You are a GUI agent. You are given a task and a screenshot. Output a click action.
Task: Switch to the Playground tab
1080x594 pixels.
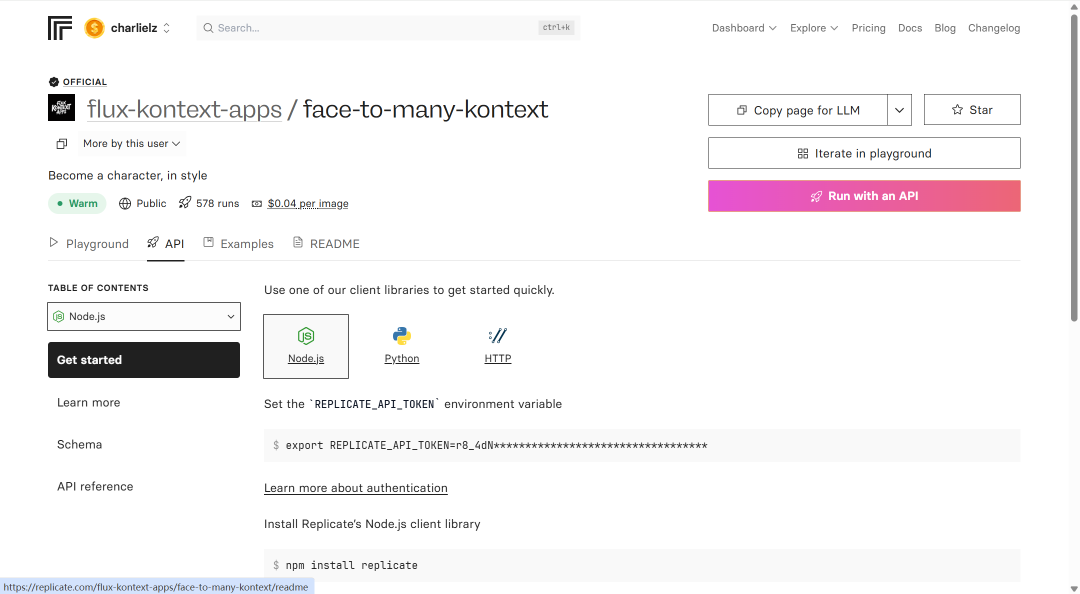point(88,243)
